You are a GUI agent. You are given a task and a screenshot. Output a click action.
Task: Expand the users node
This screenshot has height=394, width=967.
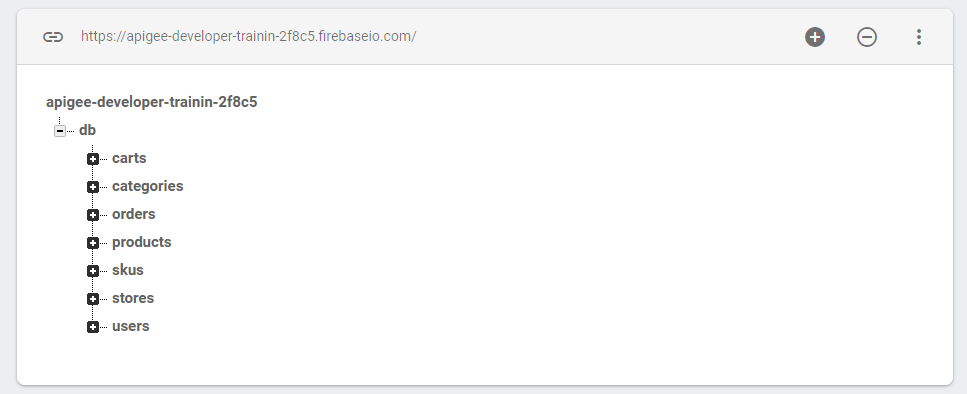(x=93, y=327)
